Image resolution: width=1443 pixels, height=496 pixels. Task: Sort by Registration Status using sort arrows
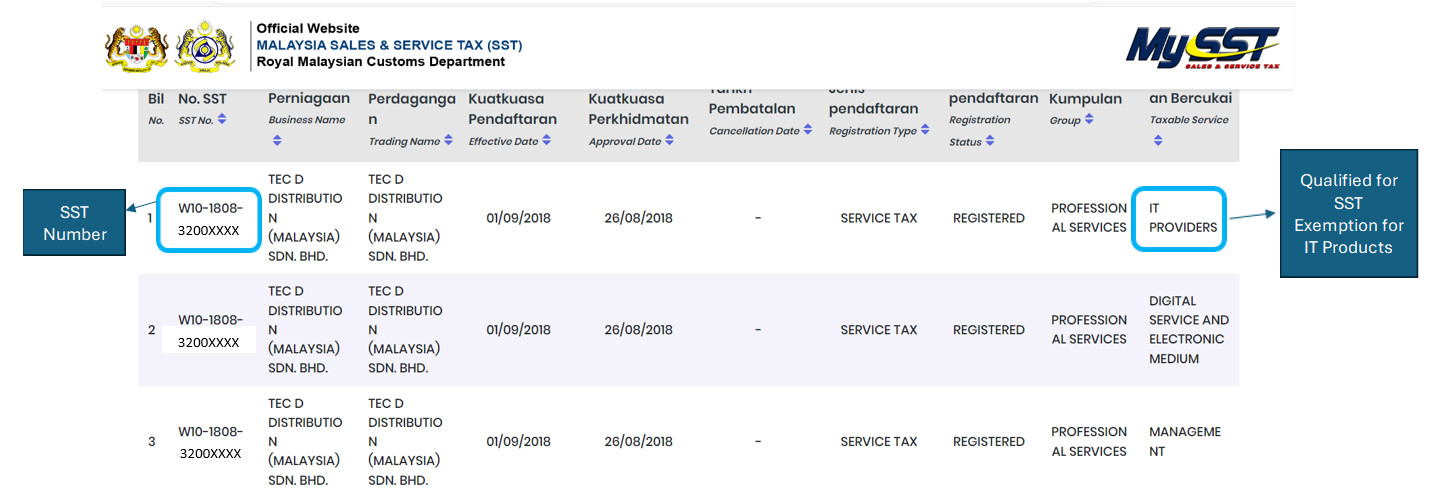pyautogui.click(x=990, y=141)
